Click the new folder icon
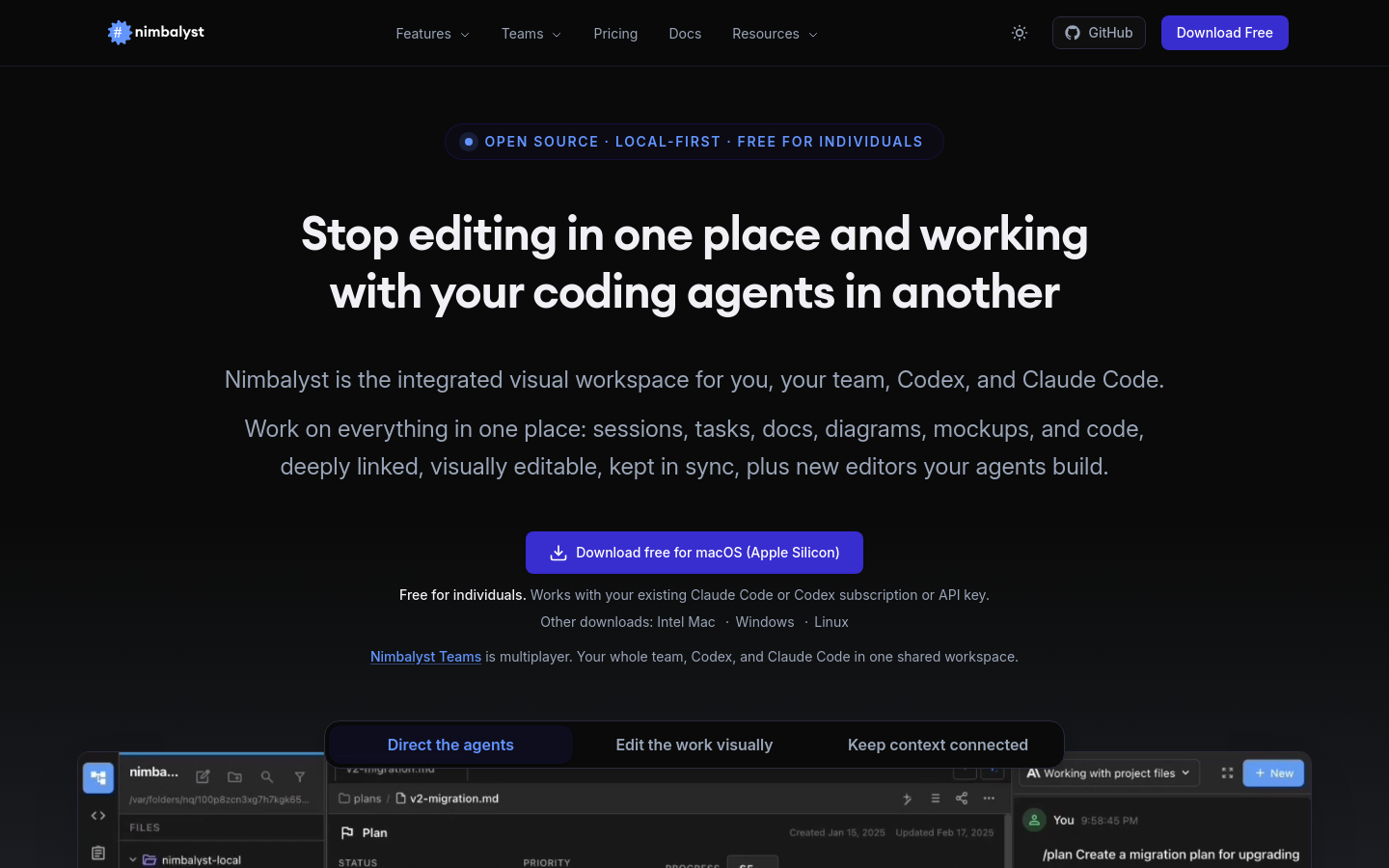This screenshot has height=868, width=1389. (234, 776)
